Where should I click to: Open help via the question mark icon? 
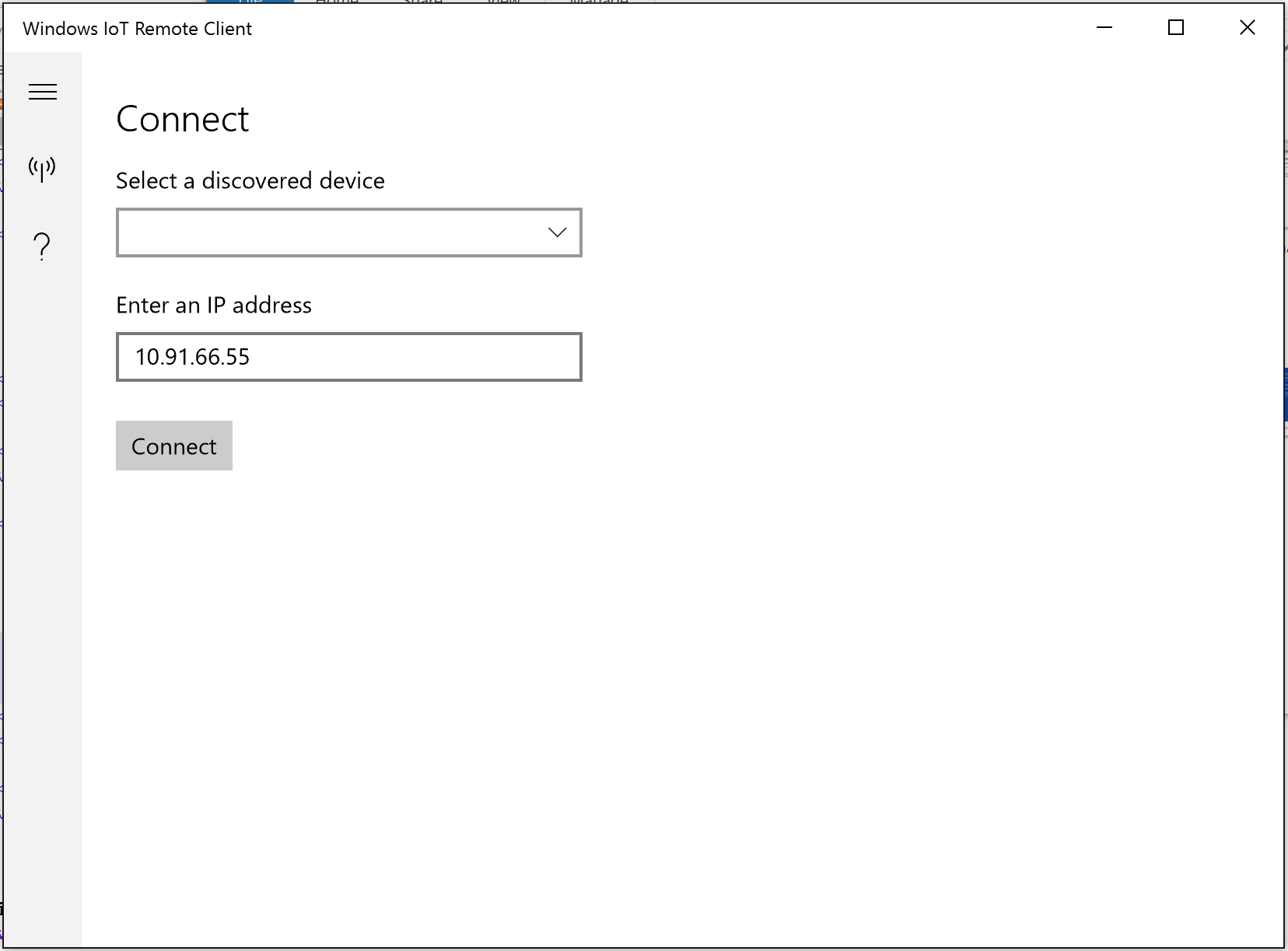click(41, 246)
